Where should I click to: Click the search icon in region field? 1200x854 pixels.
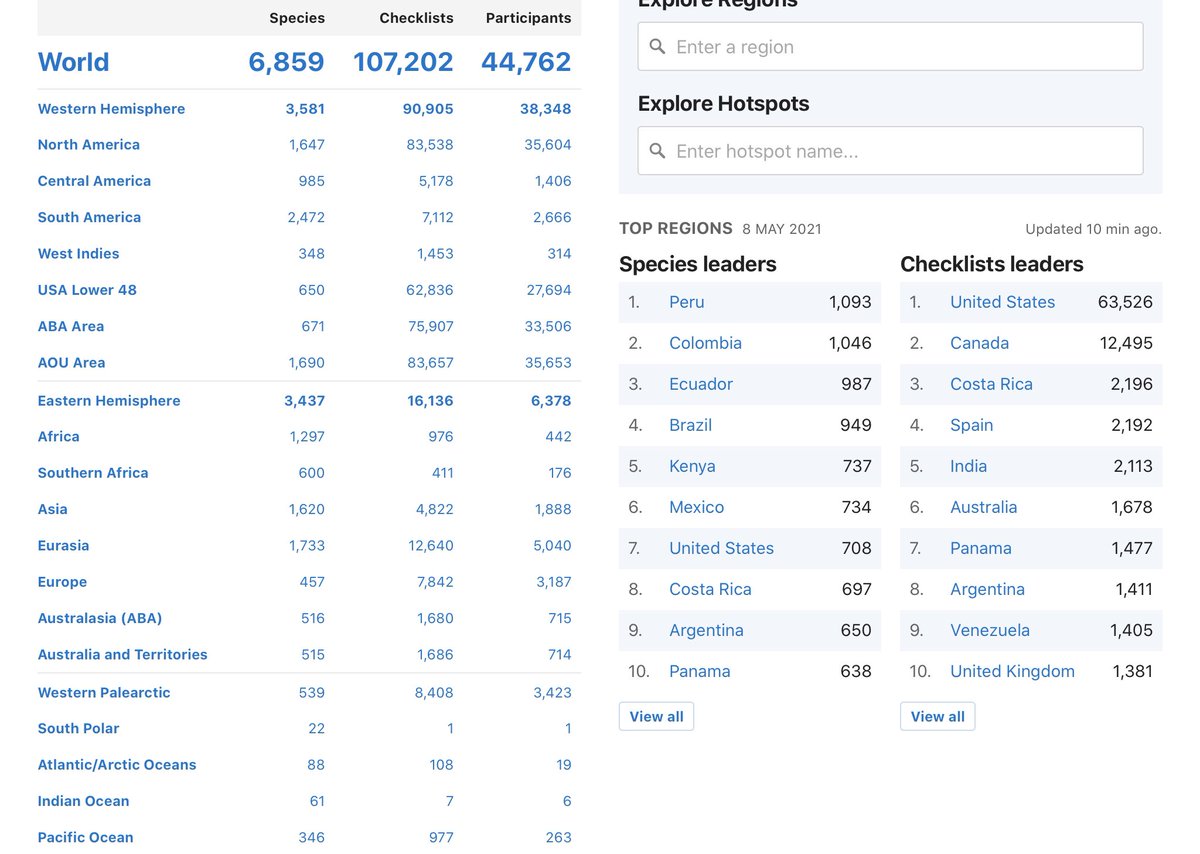pos(657,47)
